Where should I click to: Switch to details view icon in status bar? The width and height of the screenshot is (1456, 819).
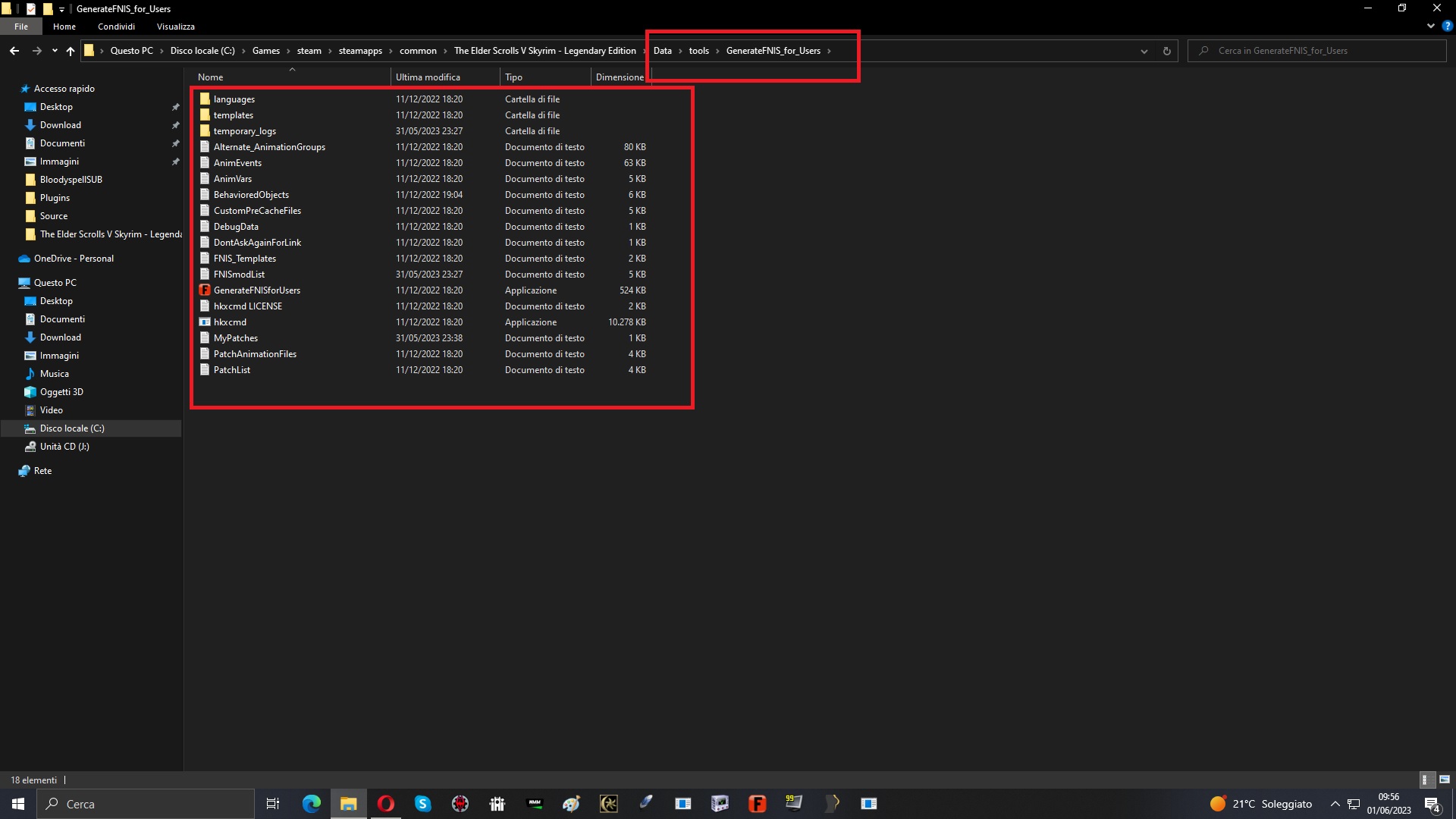pos(1426,780)
